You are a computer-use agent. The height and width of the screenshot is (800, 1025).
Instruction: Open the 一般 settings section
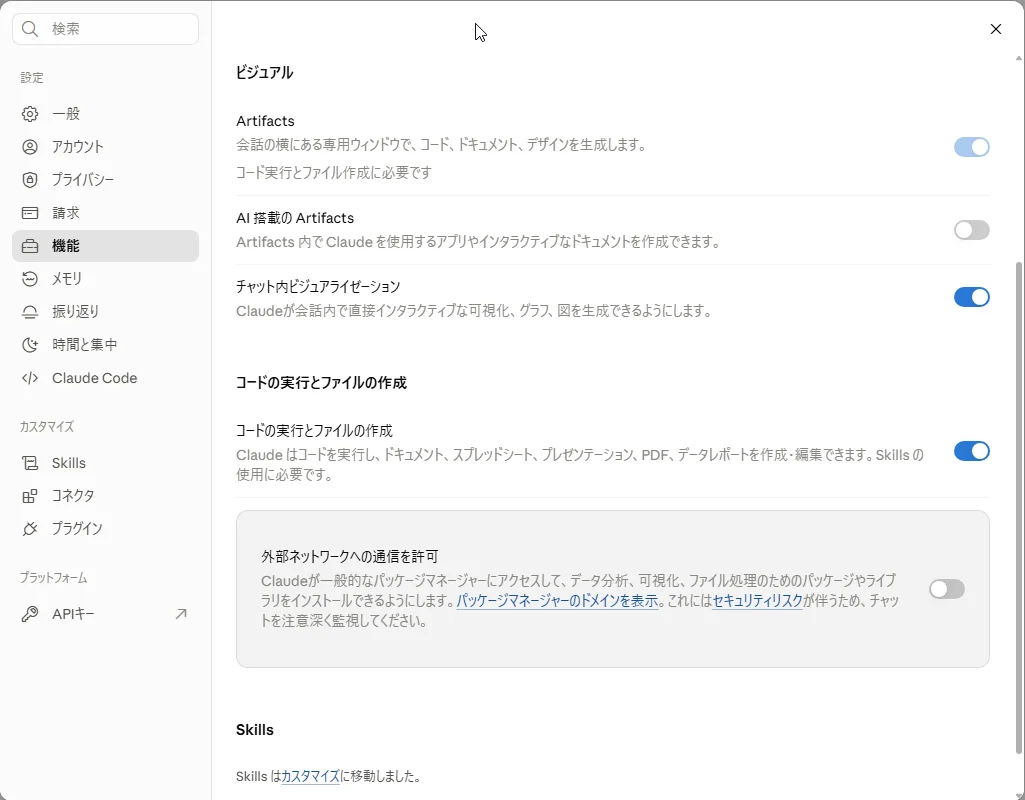pos(105,114)
